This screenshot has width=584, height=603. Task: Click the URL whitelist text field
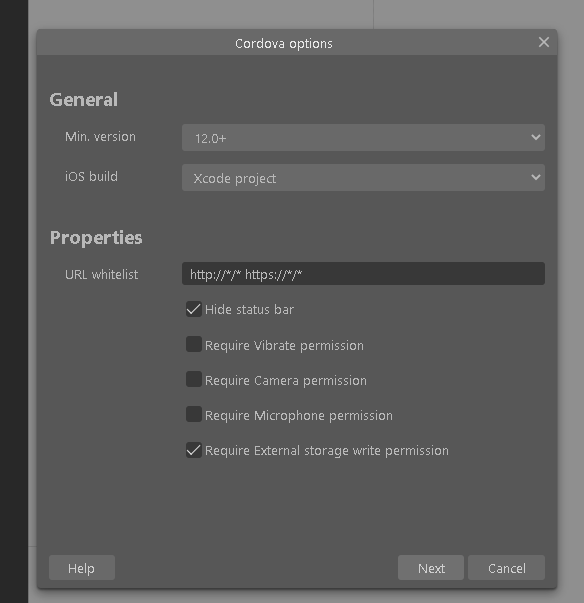coord(363,274)
